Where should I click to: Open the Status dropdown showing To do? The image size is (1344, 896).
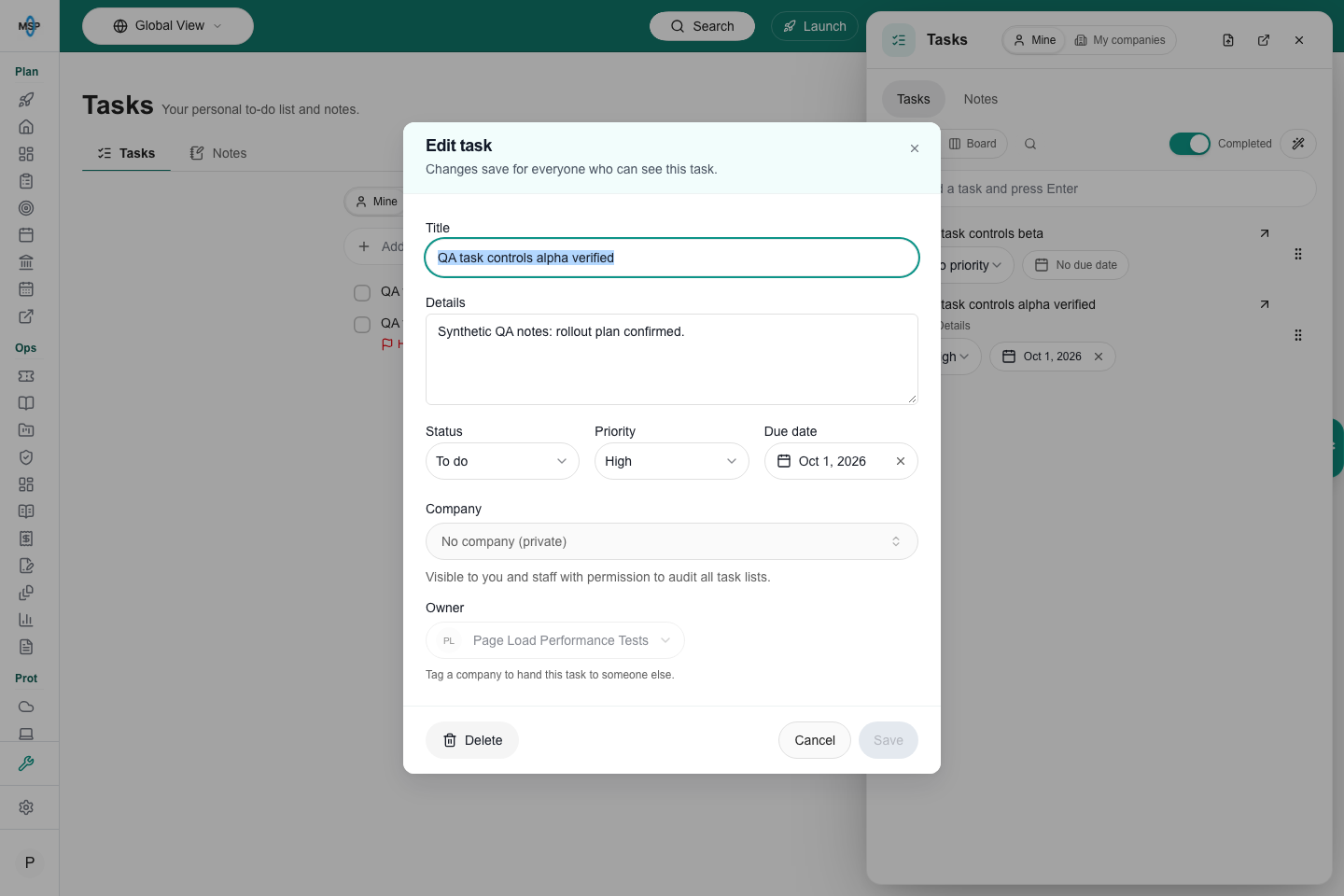click(x=502, y=461)
